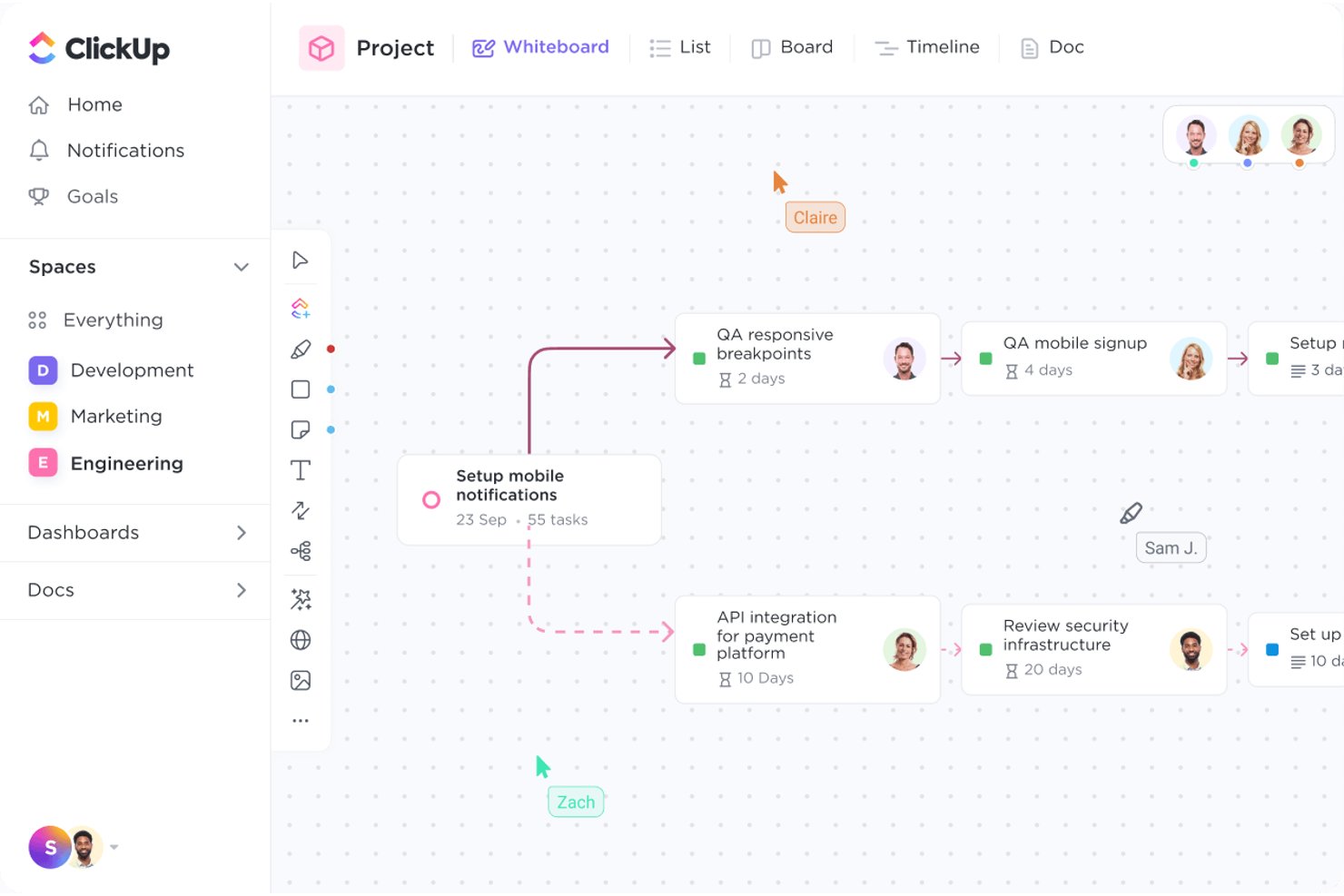Viewport: 1344px width, 896px height.
Task: Click green status square on API integration card
Action: (699, 650)
